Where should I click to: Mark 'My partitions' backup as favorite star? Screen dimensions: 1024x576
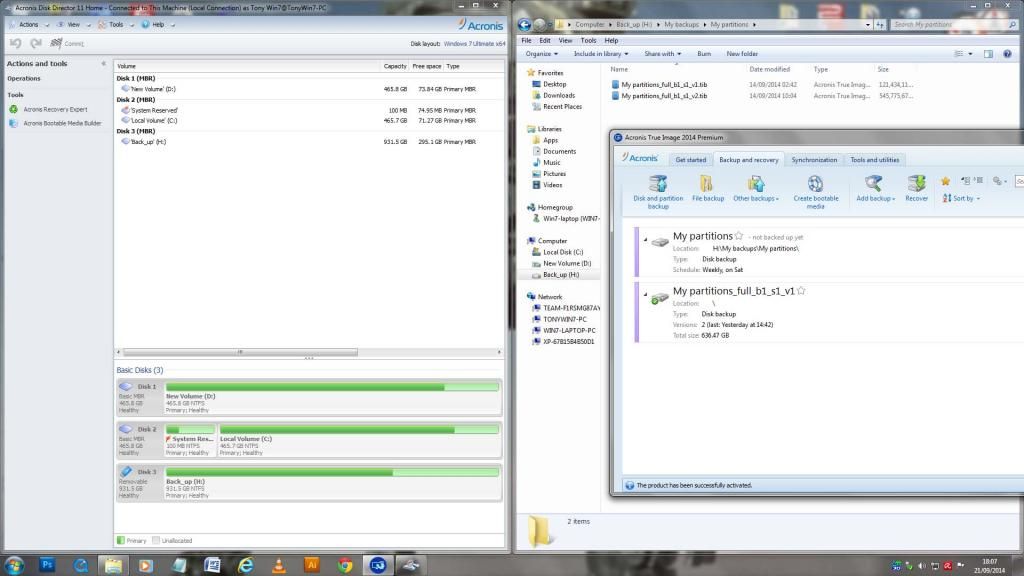[739, 236]
